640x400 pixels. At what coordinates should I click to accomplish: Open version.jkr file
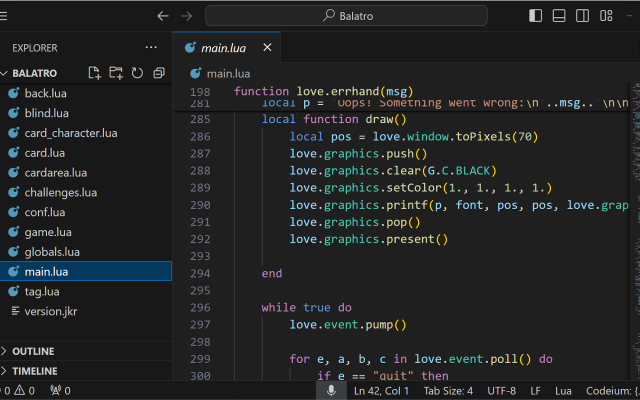pos(86,311)
